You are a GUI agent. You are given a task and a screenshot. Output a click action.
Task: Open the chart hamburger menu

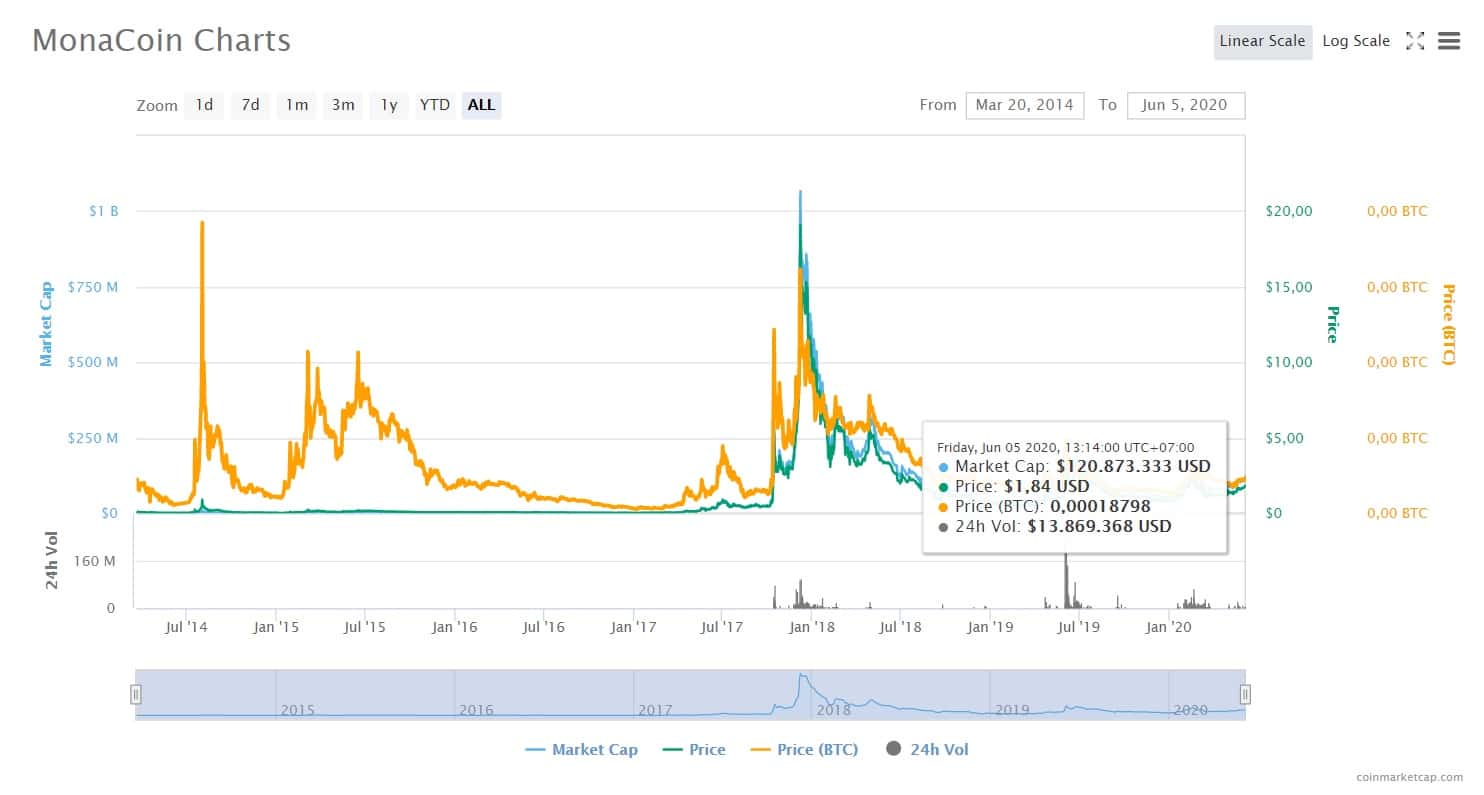coord(1449,41)
